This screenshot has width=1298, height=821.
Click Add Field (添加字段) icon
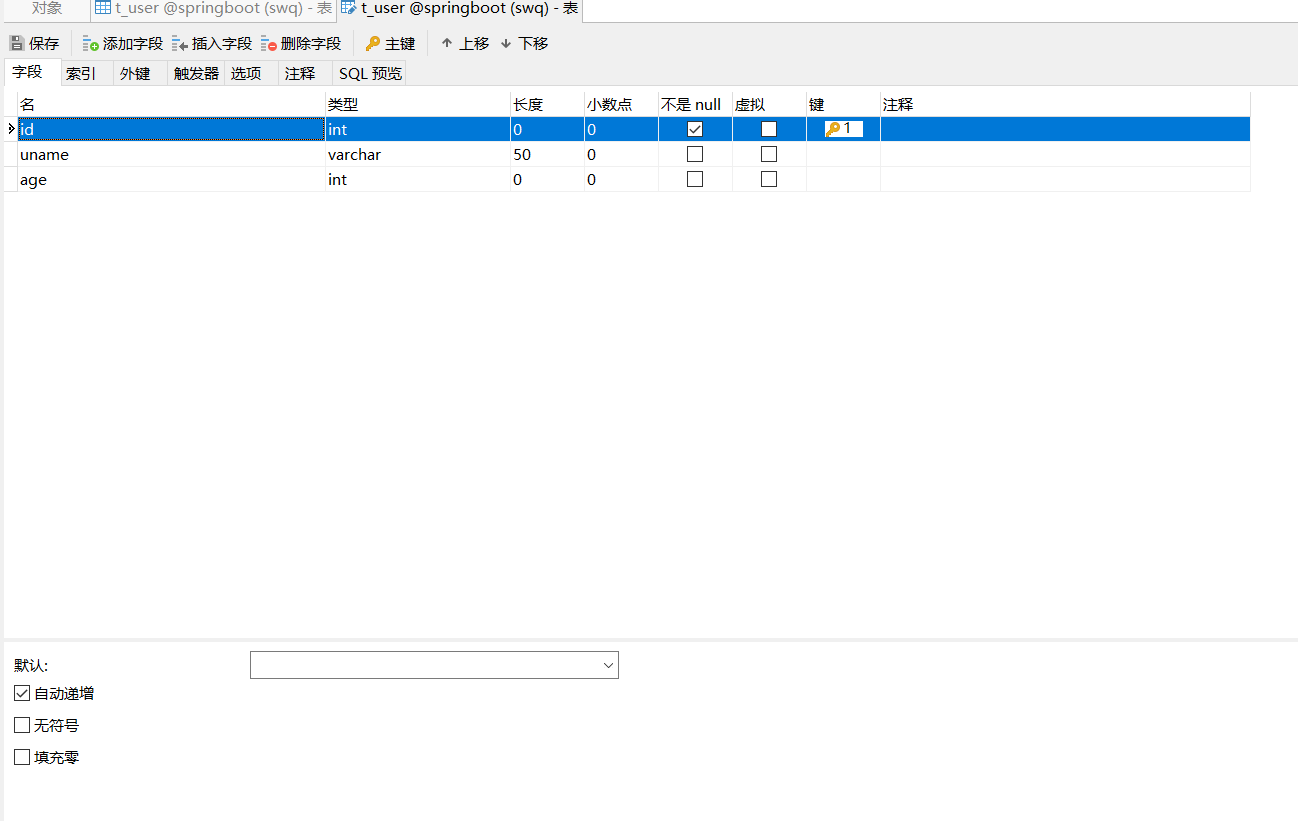pos(90,44)
